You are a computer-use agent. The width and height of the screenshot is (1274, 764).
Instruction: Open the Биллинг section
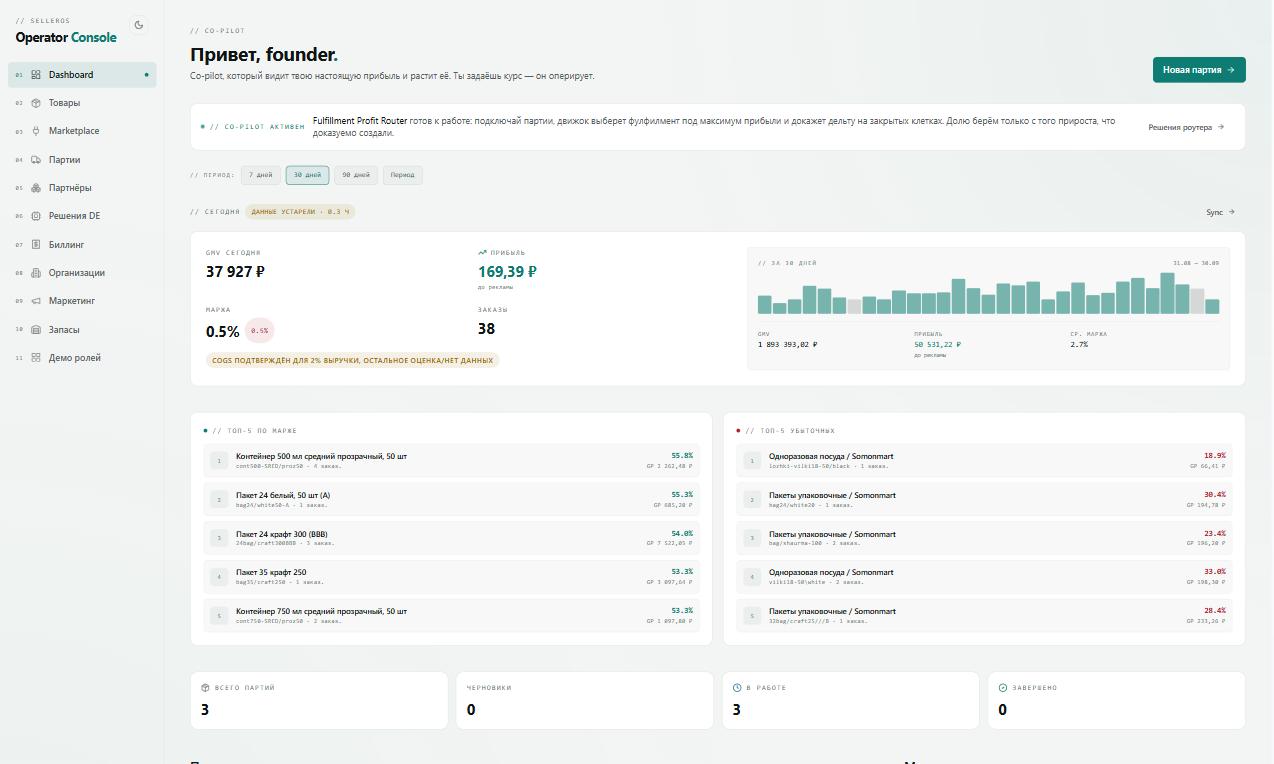coord(82,244)
